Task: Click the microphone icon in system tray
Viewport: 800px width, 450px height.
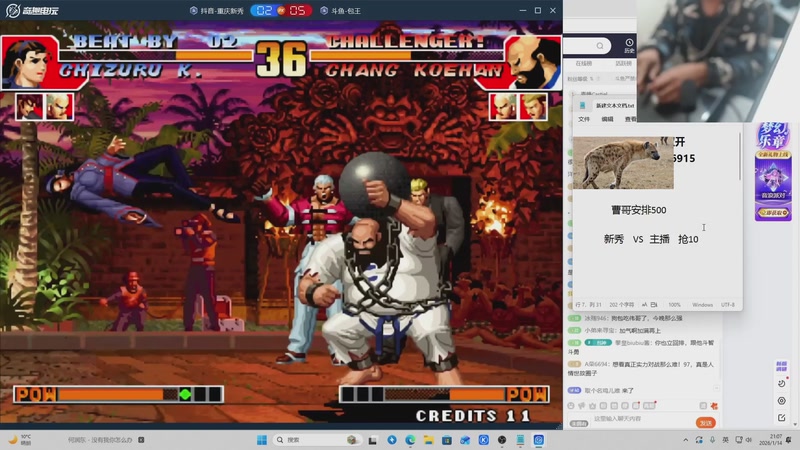Action: (712, 440)
